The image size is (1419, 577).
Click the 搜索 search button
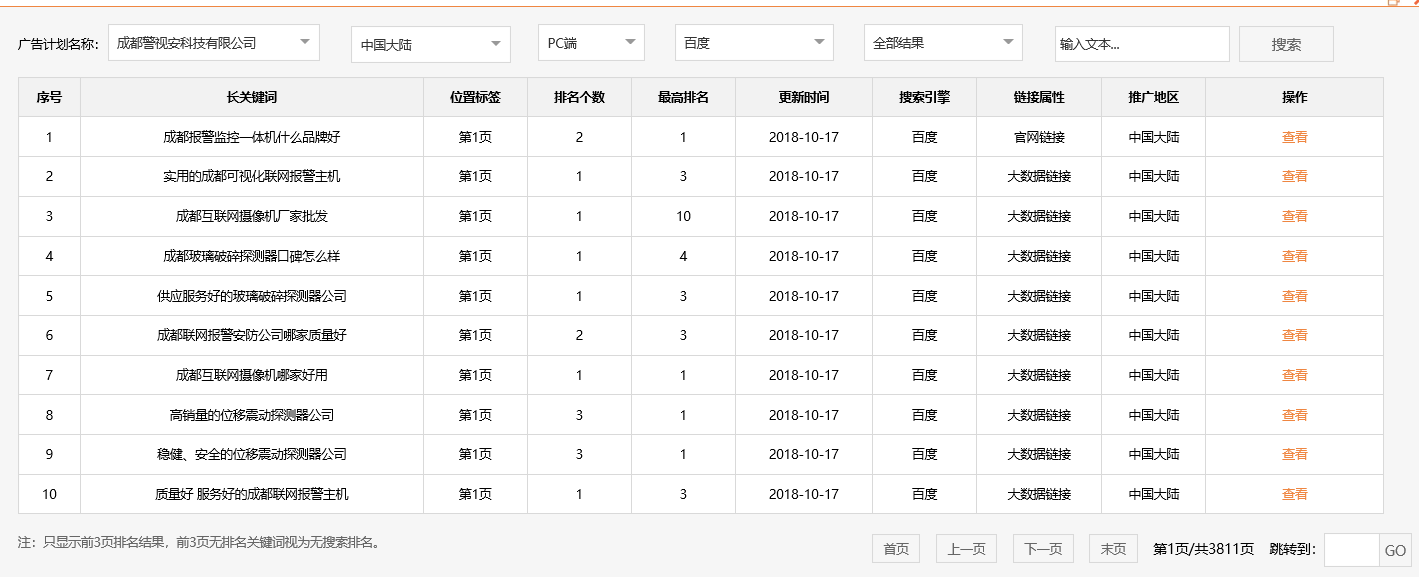coord(1286,43)
